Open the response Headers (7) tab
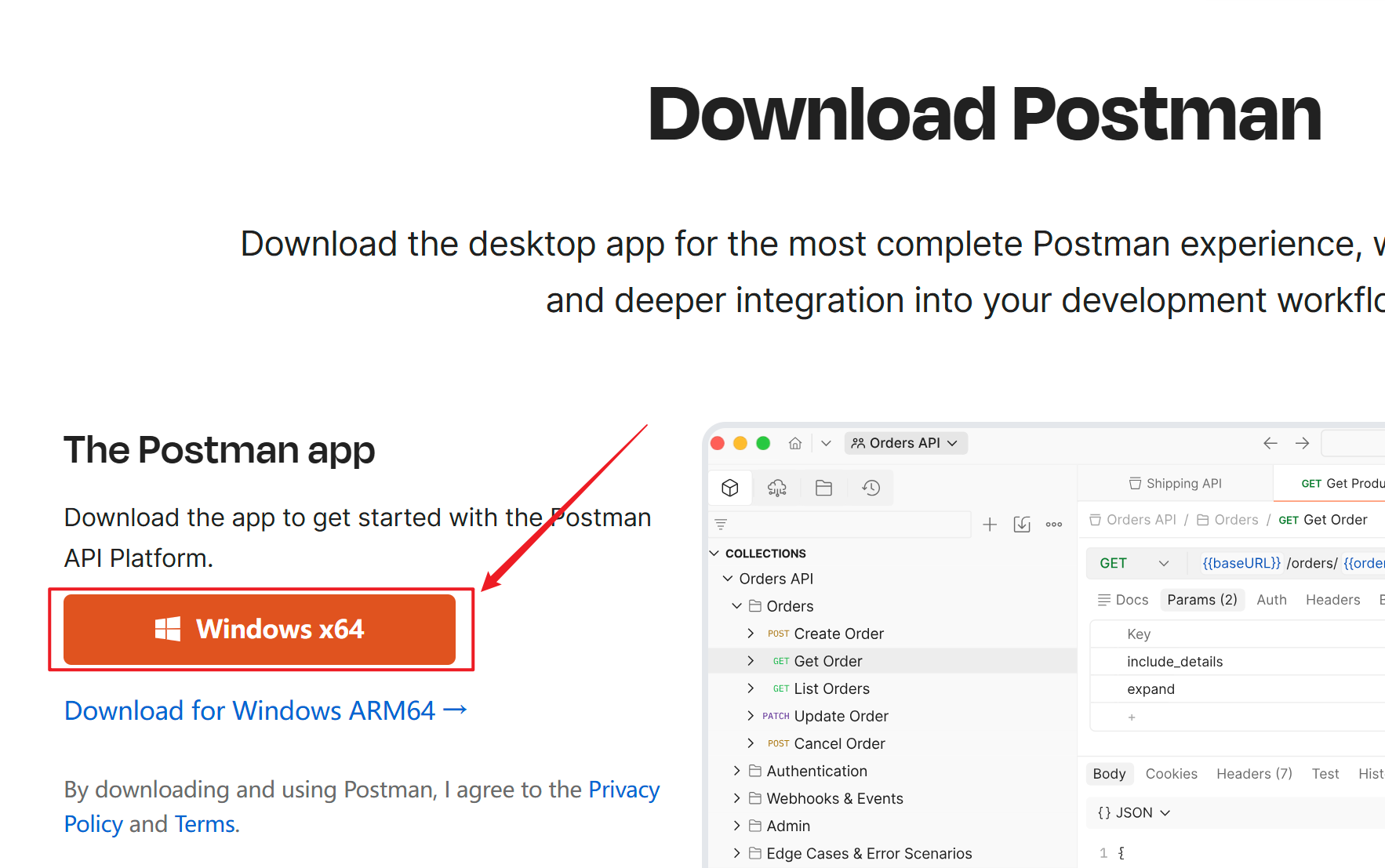Image resolution: width=1385 pixels, height=868 pixels. tap(1254, 774)
